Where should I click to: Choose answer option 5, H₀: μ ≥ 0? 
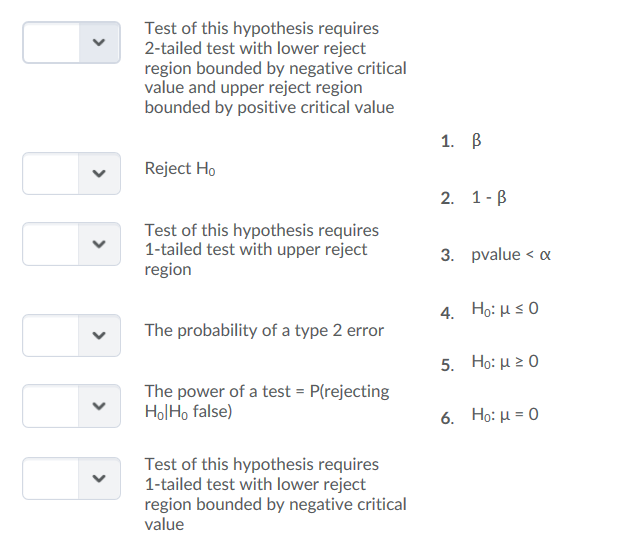pyautogui.click(x=505, y=361)
